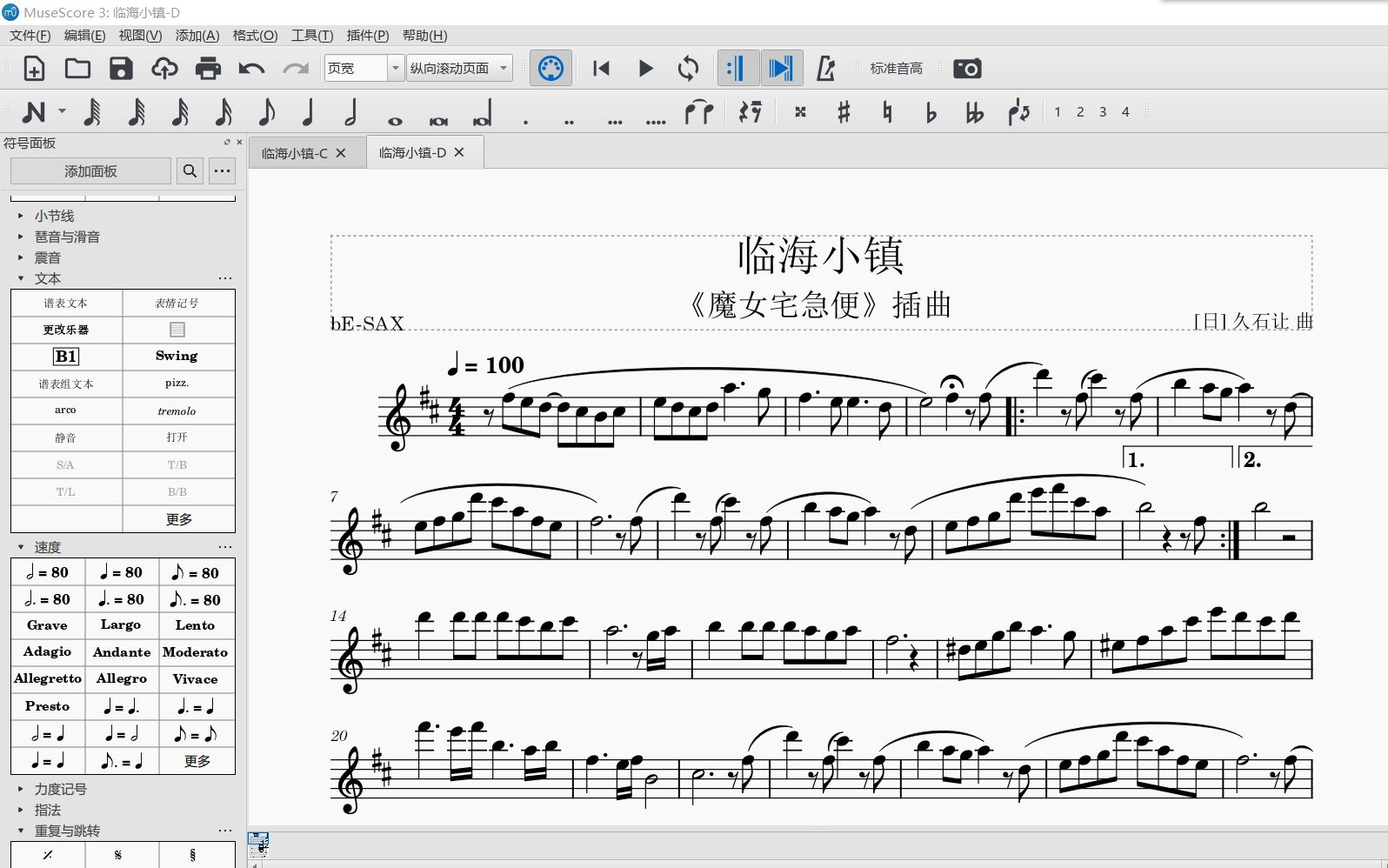Search the palettes with magnifier icon
The height and width of the screenshot is (868, 1388).
(x=190, y=171)
